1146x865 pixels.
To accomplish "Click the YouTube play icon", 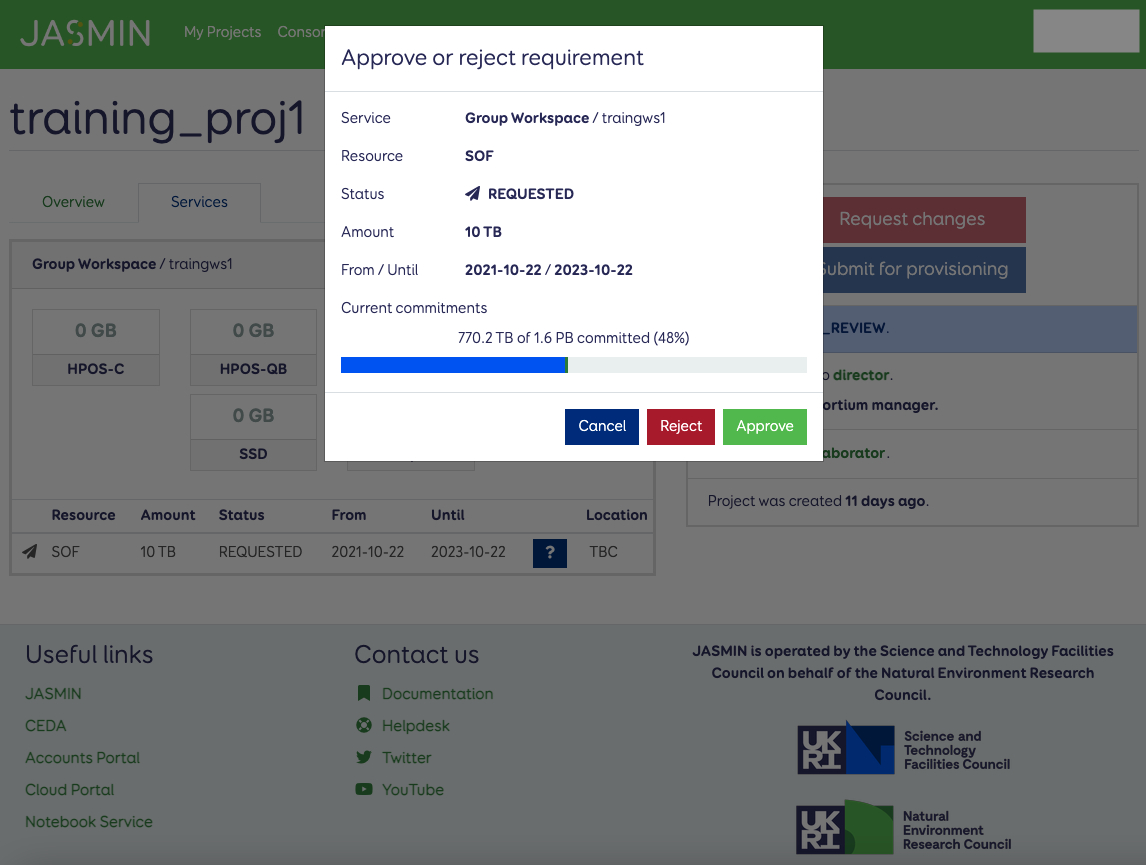I will point(363,790).
